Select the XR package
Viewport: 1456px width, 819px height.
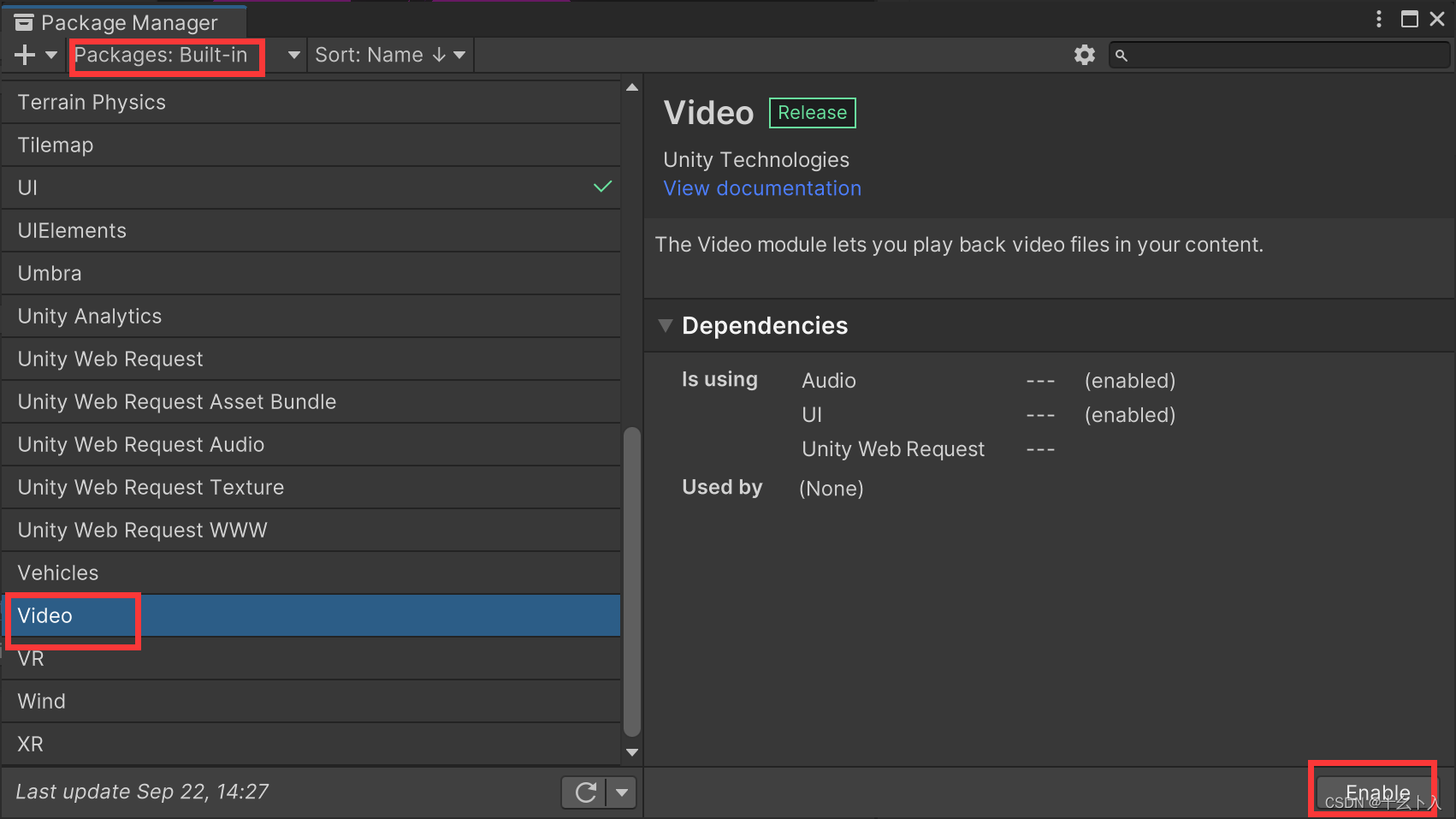[311, 744]
